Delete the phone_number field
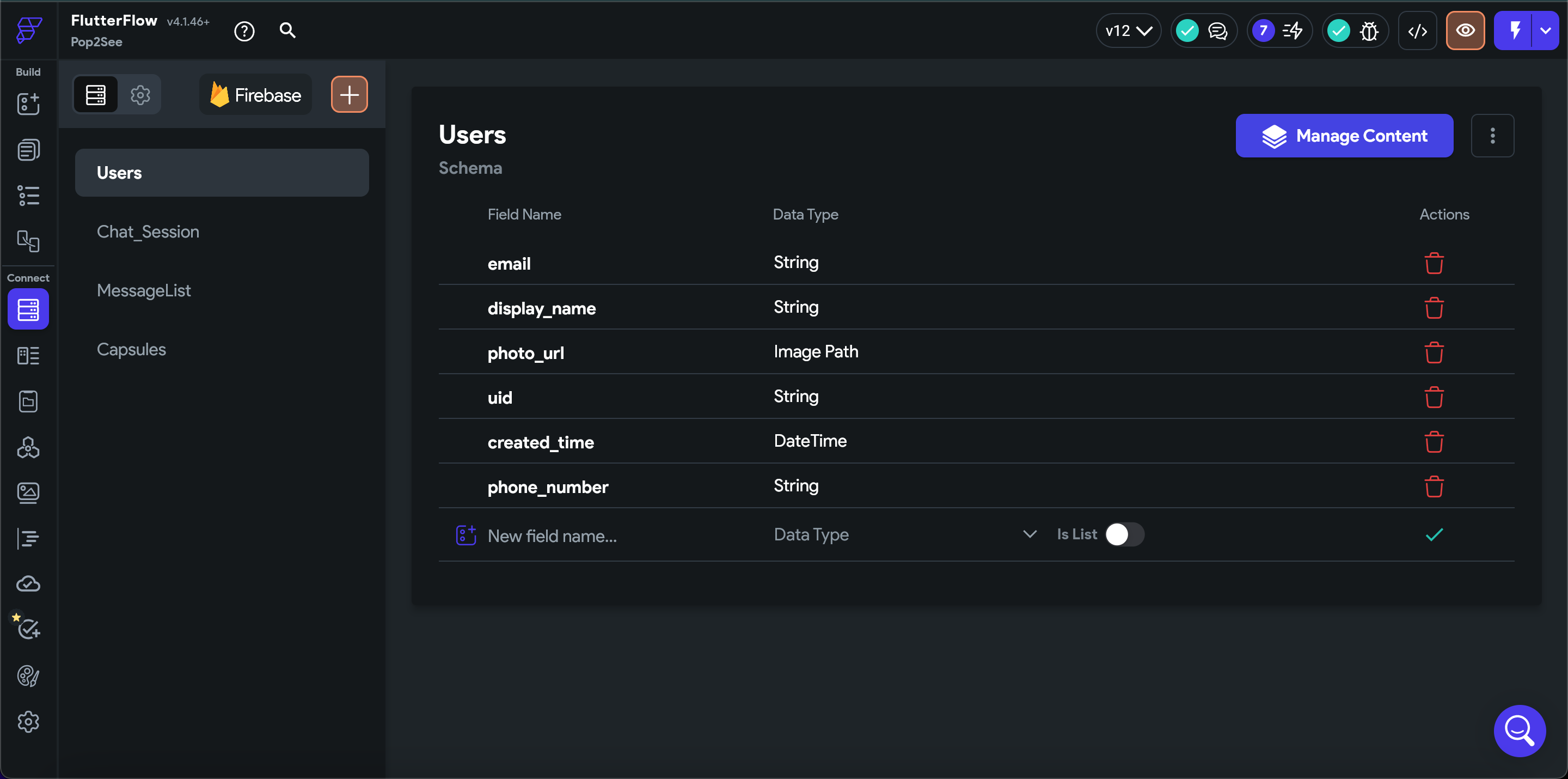 1434,486
